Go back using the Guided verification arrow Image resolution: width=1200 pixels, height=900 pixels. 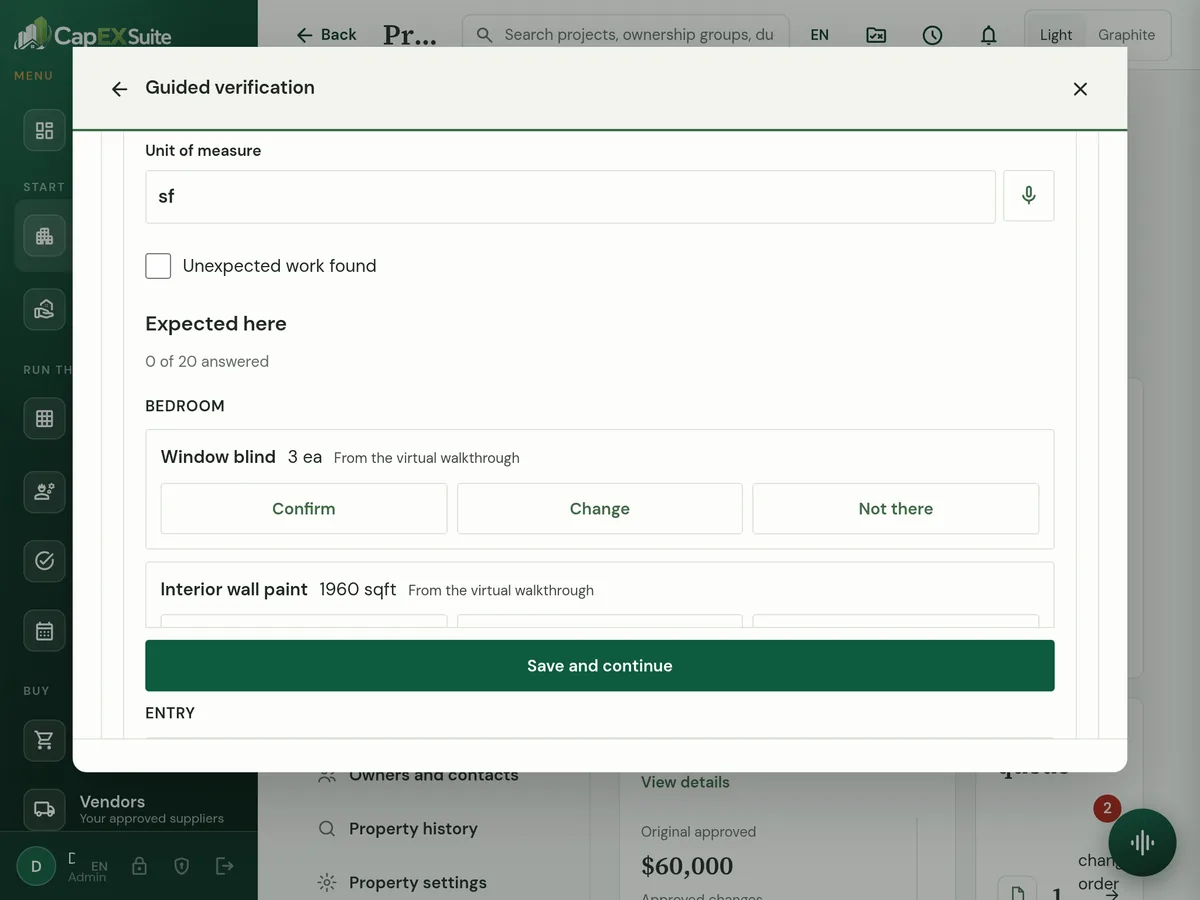[119, 89]
